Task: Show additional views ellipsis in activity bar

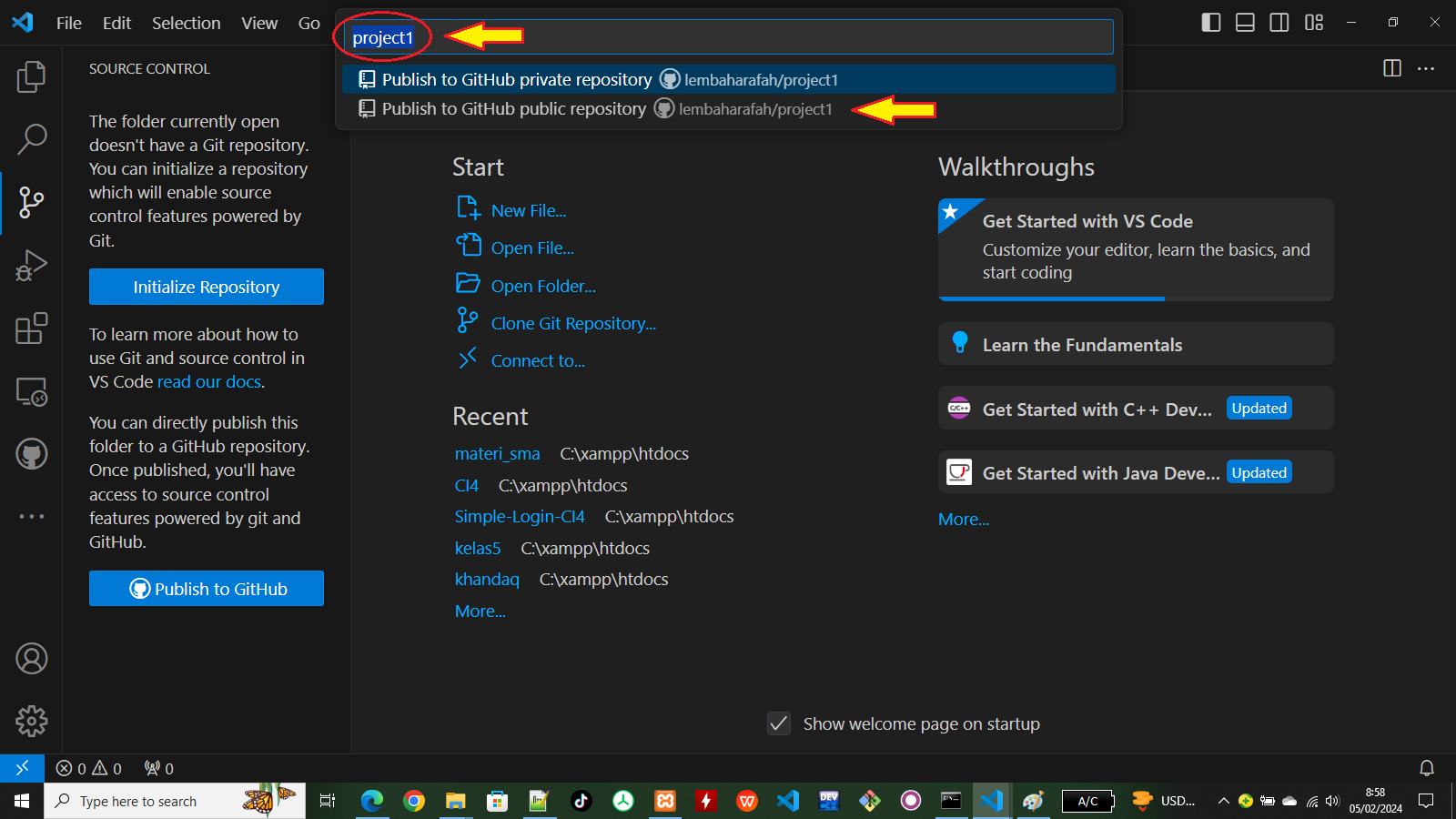Action: coord(31,517)
